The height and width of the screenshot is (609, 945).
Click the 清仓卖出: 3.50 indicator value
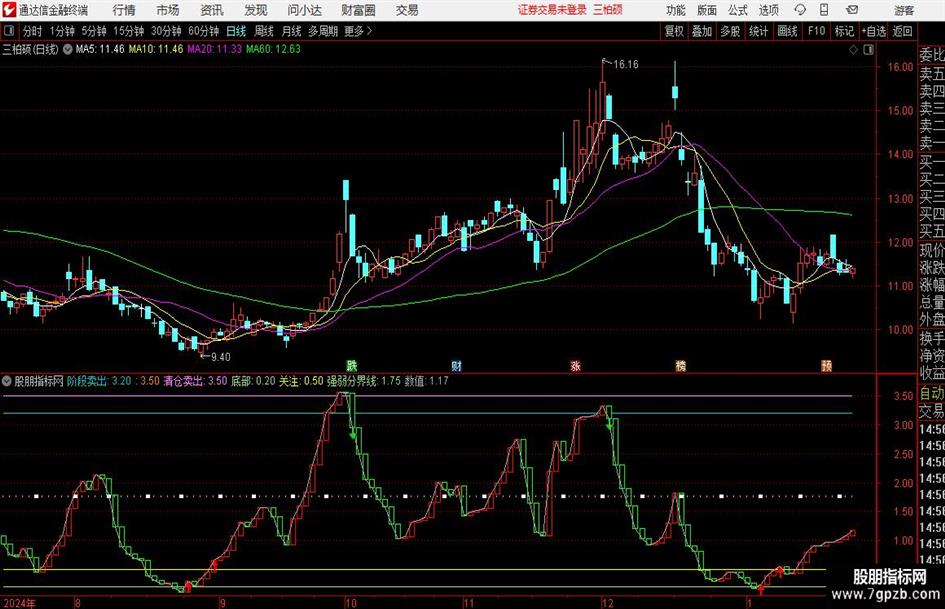click(195, 381)
